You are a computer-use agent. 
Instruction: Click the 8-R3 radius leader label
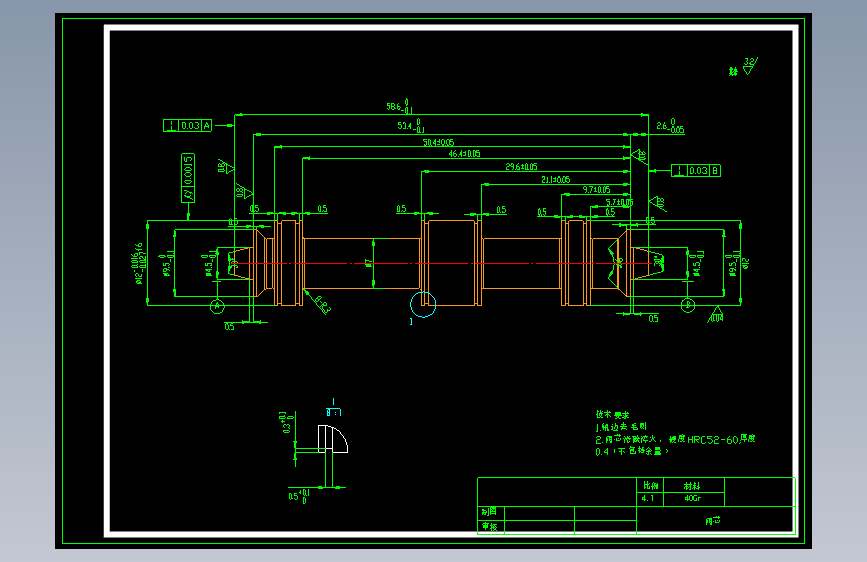click(322, 304)
